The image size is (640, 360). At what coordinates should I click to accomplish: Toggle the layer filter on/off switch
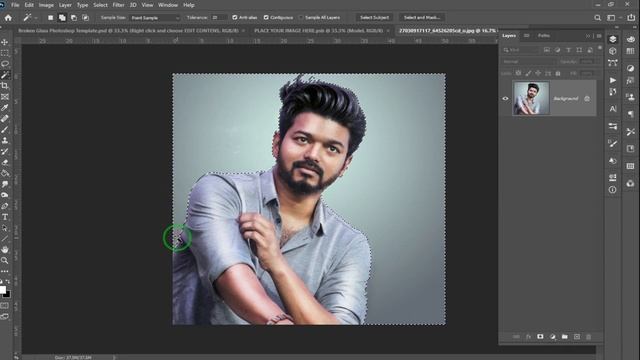tap(600, 48)
